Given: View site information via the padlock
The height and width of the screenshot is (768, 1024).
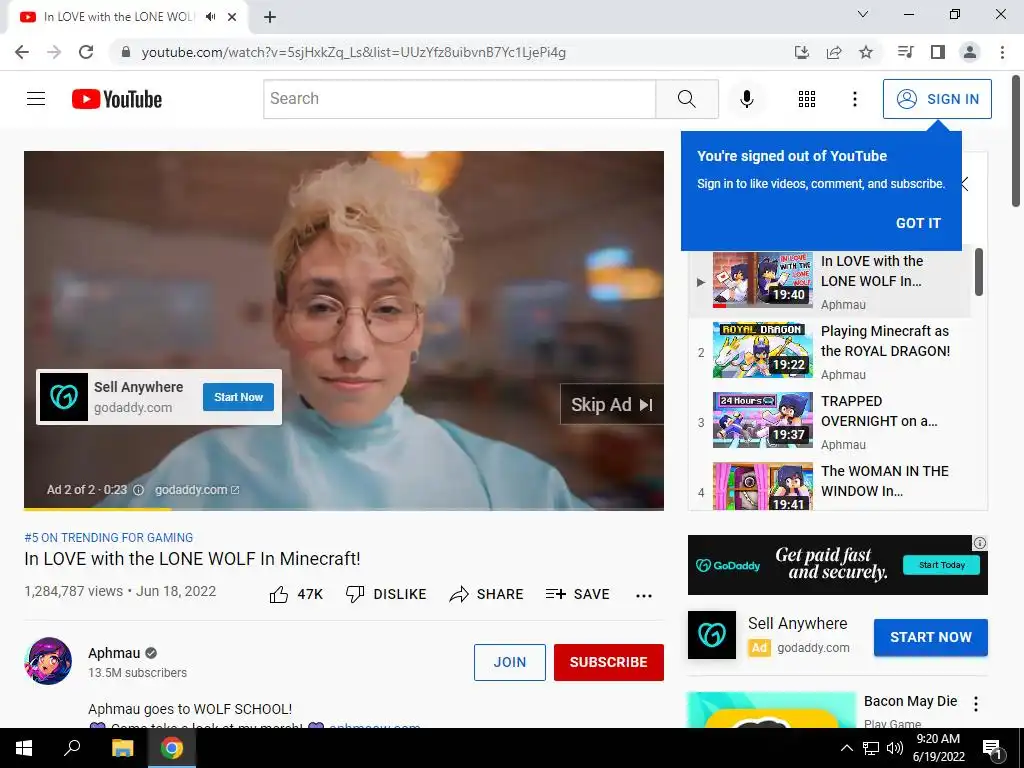Looking at the screenshot, I should coord(126,52).
